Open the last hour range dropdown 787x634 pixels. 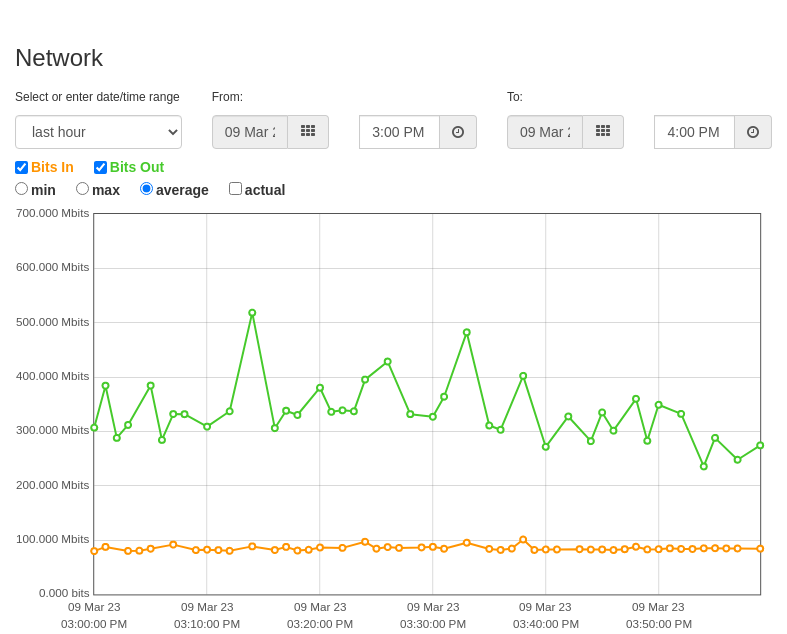click(x=98, y=132)
